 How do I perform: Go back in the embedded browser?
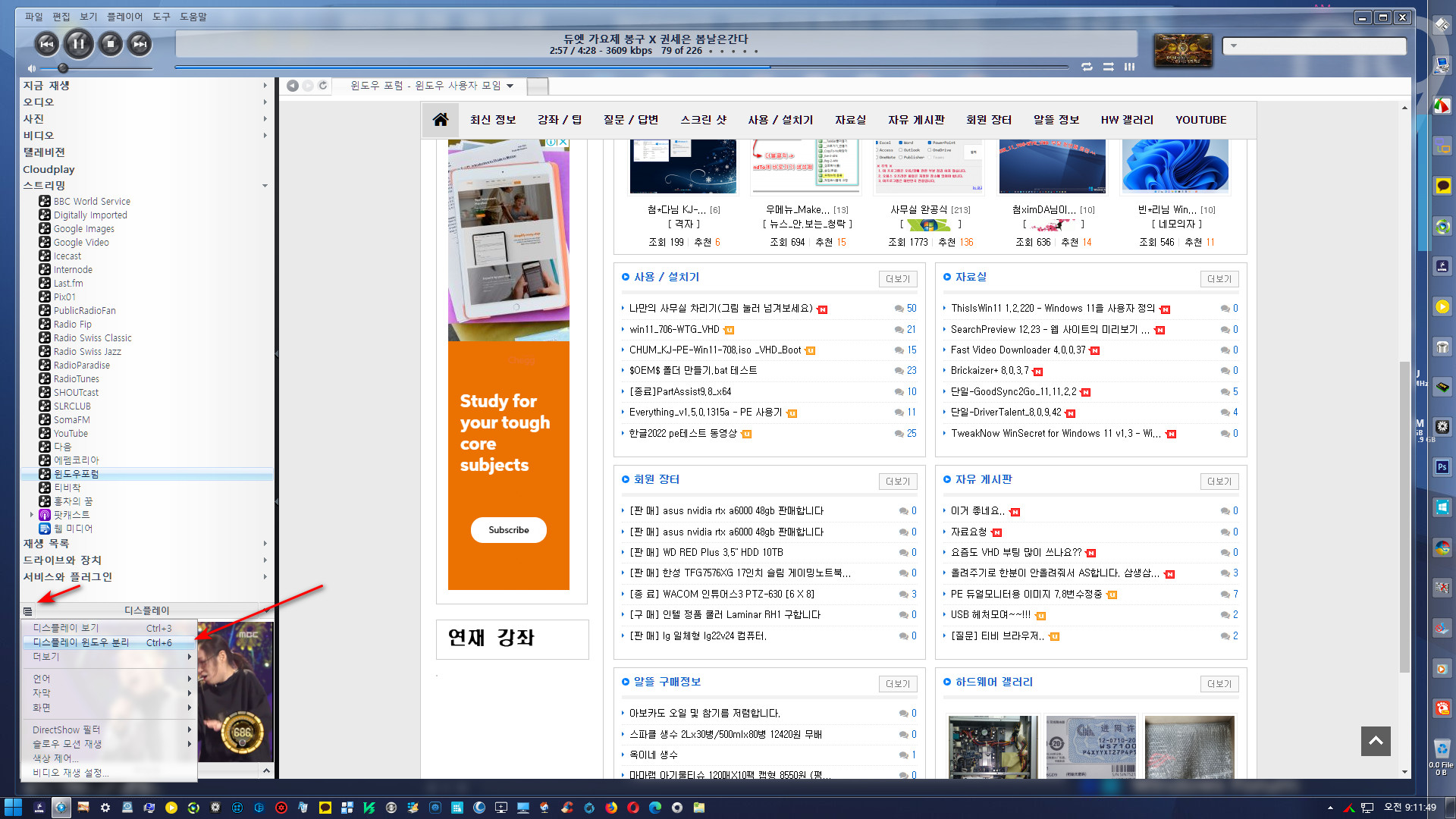tap(292, 86)
